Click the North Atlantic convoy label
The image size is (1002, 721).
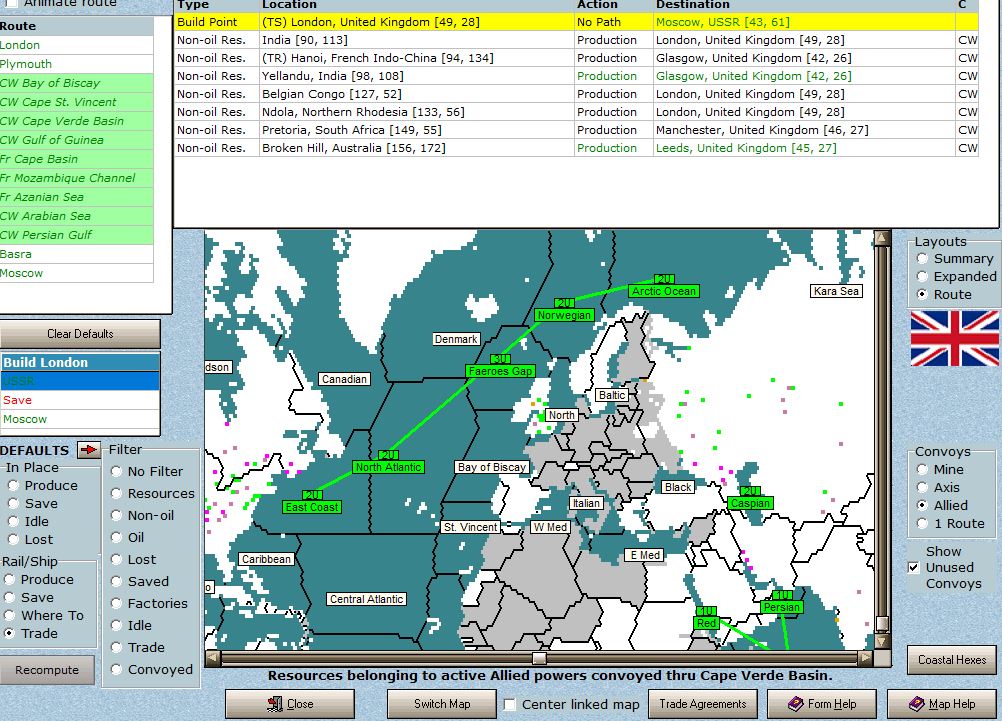(x=388, y=467)
